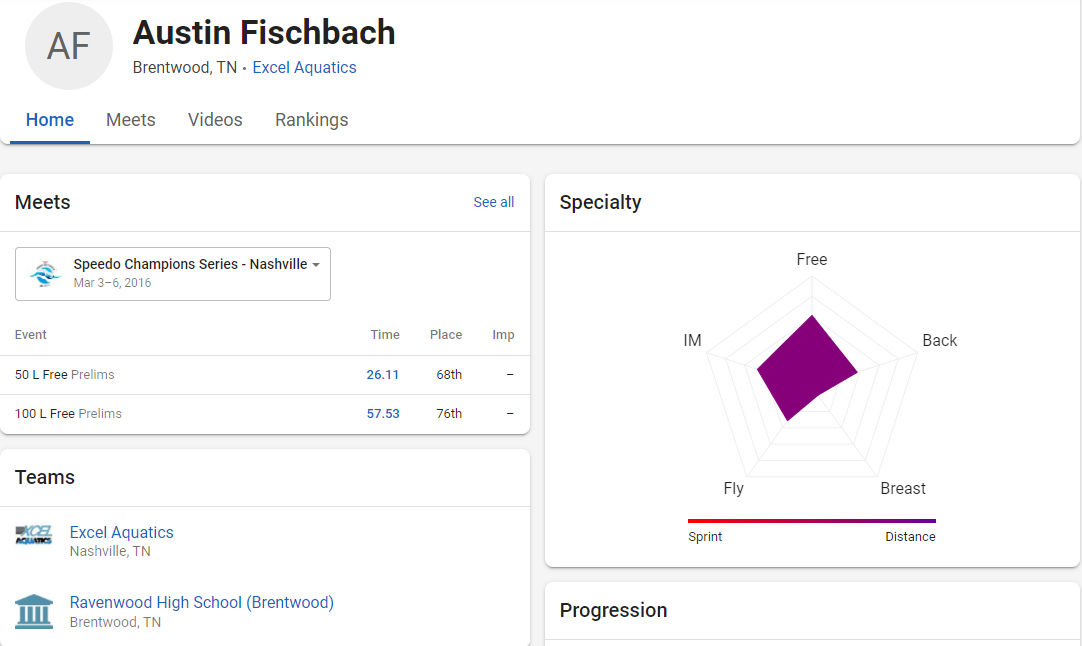The width and height of the screenshot is (1082, 646).
Task: Select the Rankings tab
Action: point(312,120)
